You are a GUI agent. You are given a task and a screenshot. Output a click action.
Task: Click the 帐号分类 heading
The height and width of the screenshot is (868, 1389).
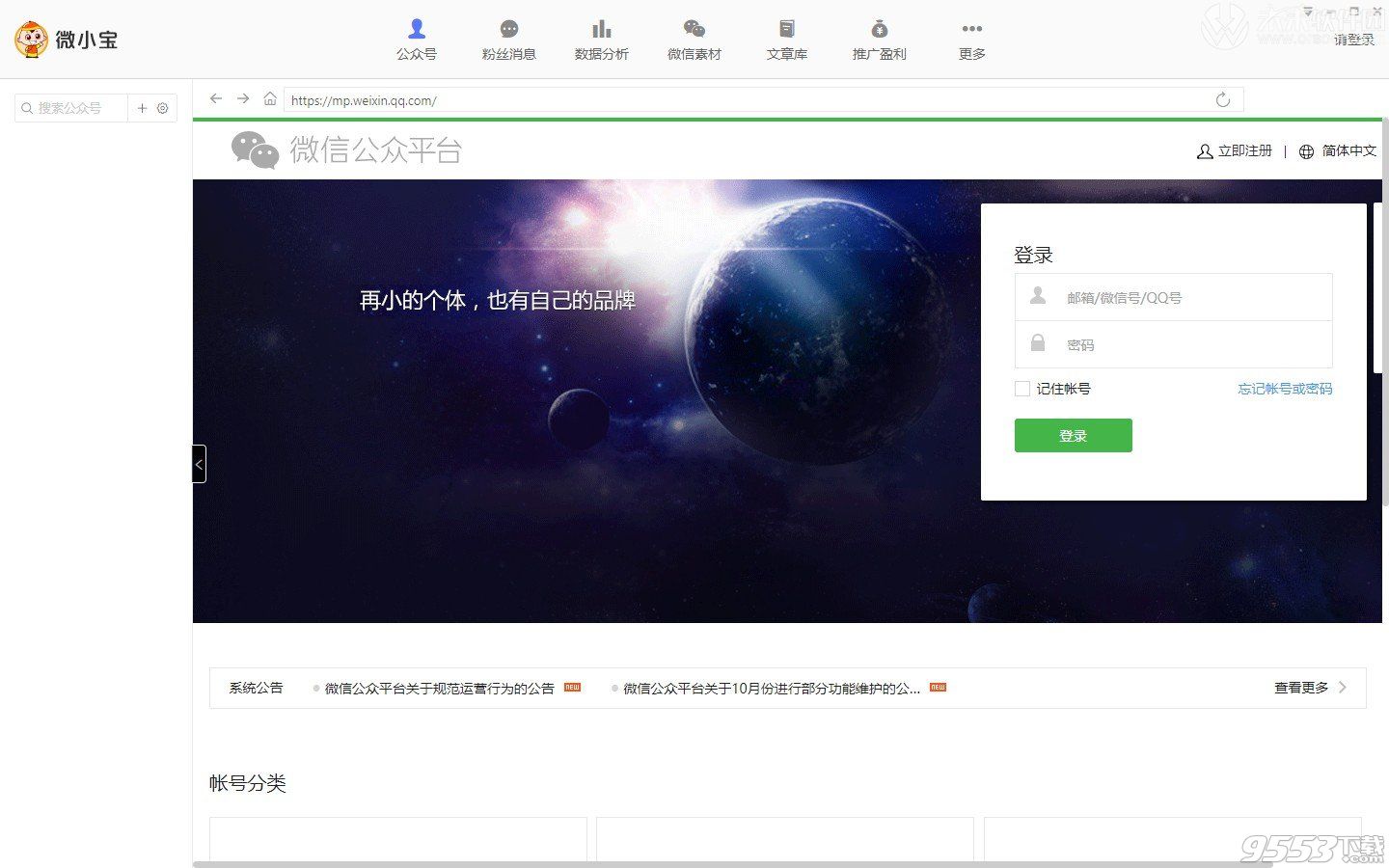[x=248, y=783]
